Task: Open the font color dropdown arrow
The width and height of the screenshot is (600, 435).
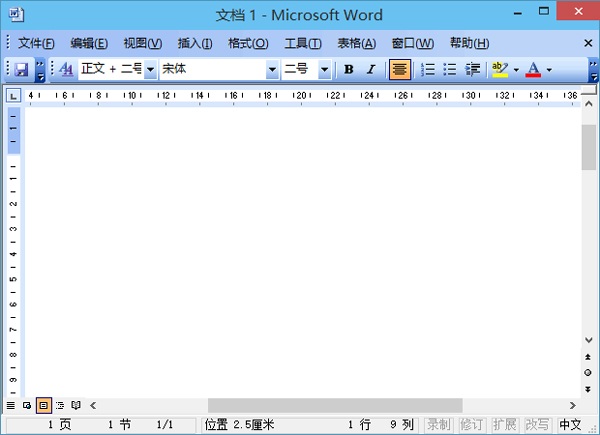Action: (x=549, y=70)
